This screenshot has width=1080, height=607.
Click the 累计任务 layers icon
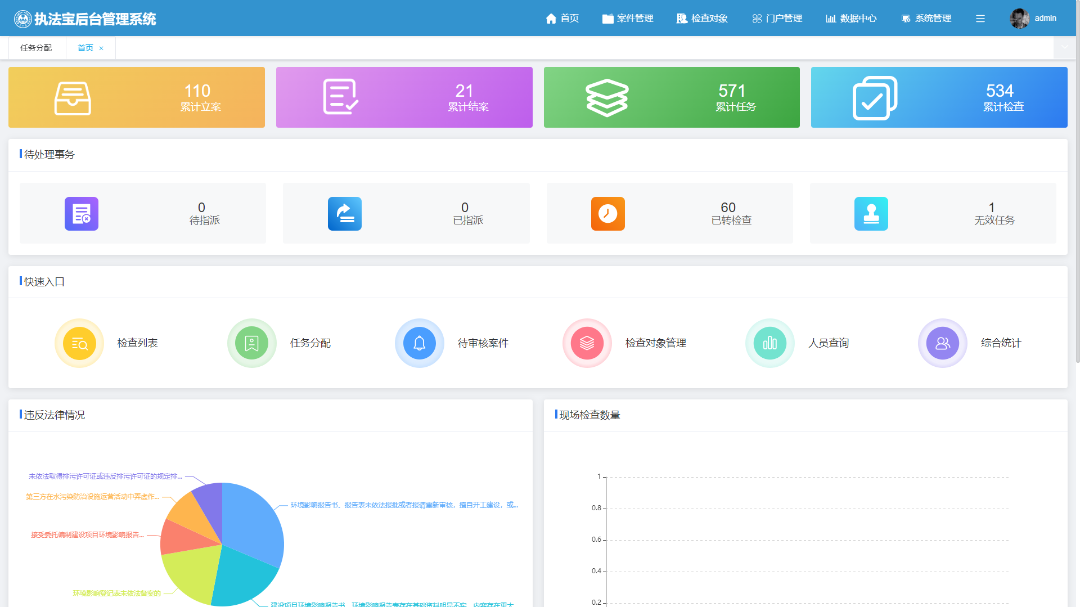click(x=607, y=98)
